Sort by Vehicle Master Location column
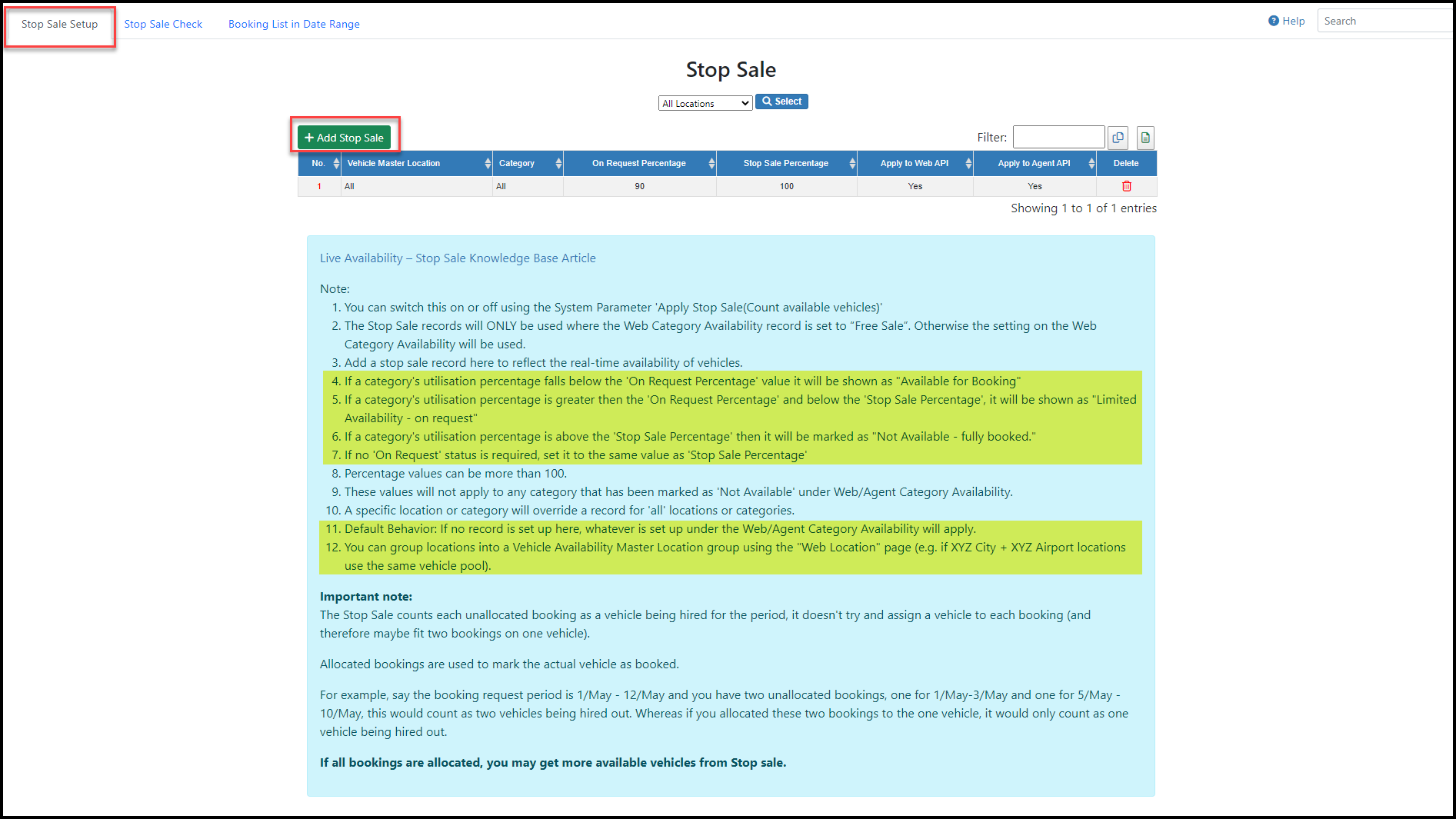The height and width of the screenshot is (819, 1456). tap(417, 163)
